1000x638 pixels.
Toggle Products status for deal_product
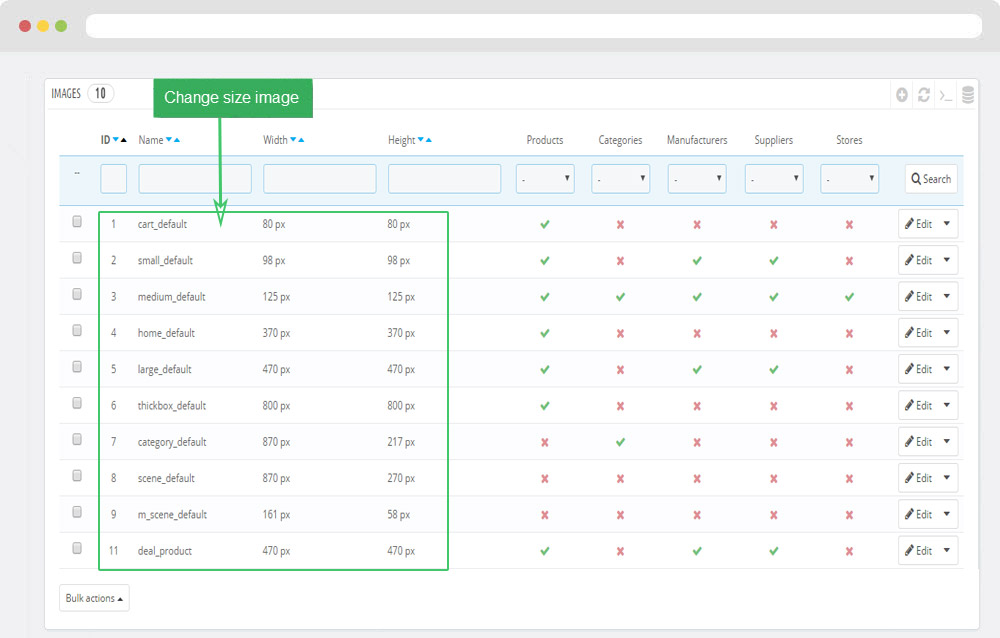[x=545, y=551]
